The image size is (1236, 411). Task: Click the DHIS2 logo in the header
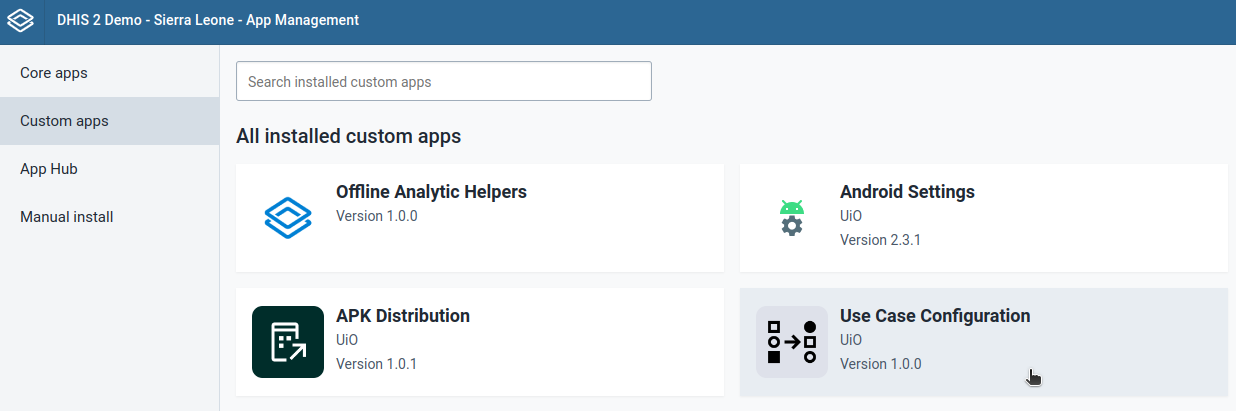point(21,20)
